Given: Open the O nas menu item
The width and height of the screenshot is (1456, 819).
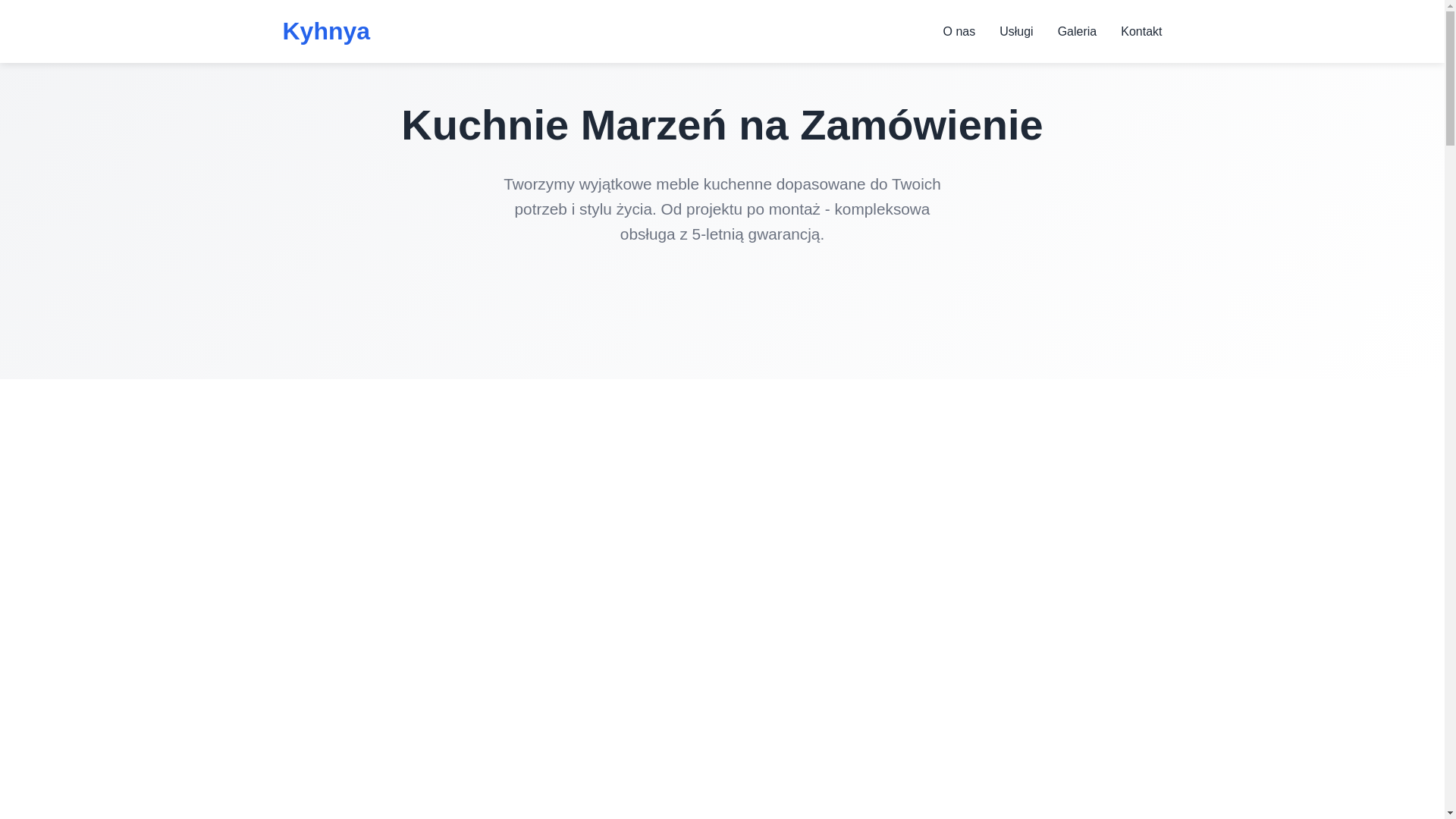Looking at the screenshot, I should point(959,32).
